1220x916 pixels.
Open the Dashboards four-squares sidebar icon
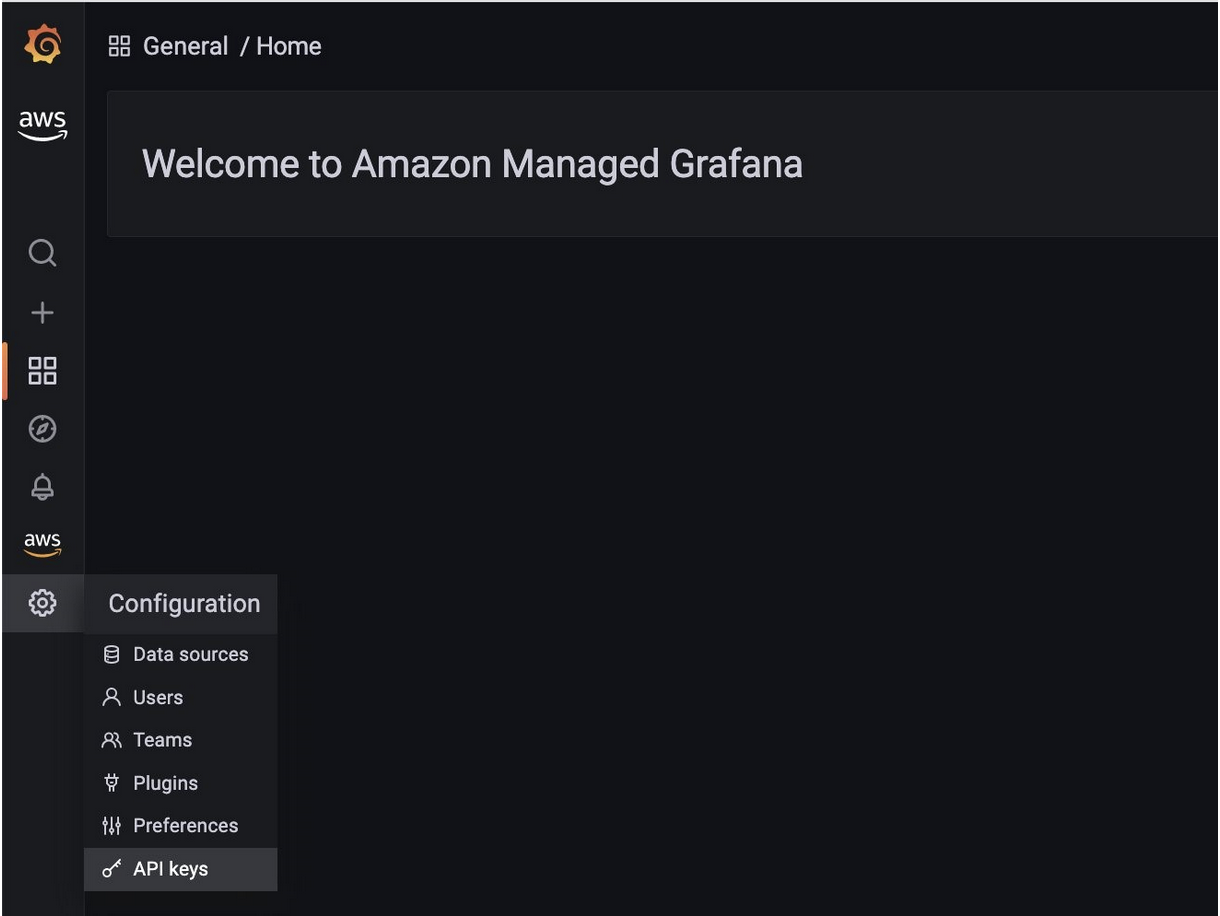tap(42, 371)
